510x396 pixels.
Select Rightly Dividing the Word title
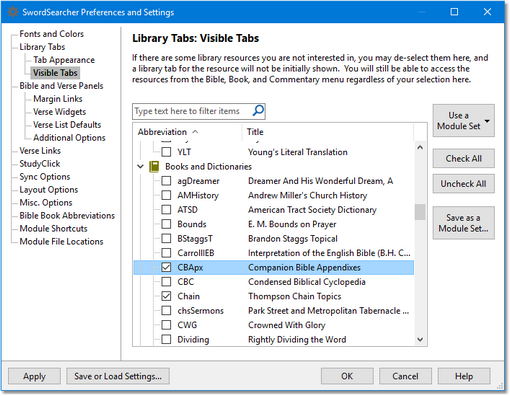297,339
